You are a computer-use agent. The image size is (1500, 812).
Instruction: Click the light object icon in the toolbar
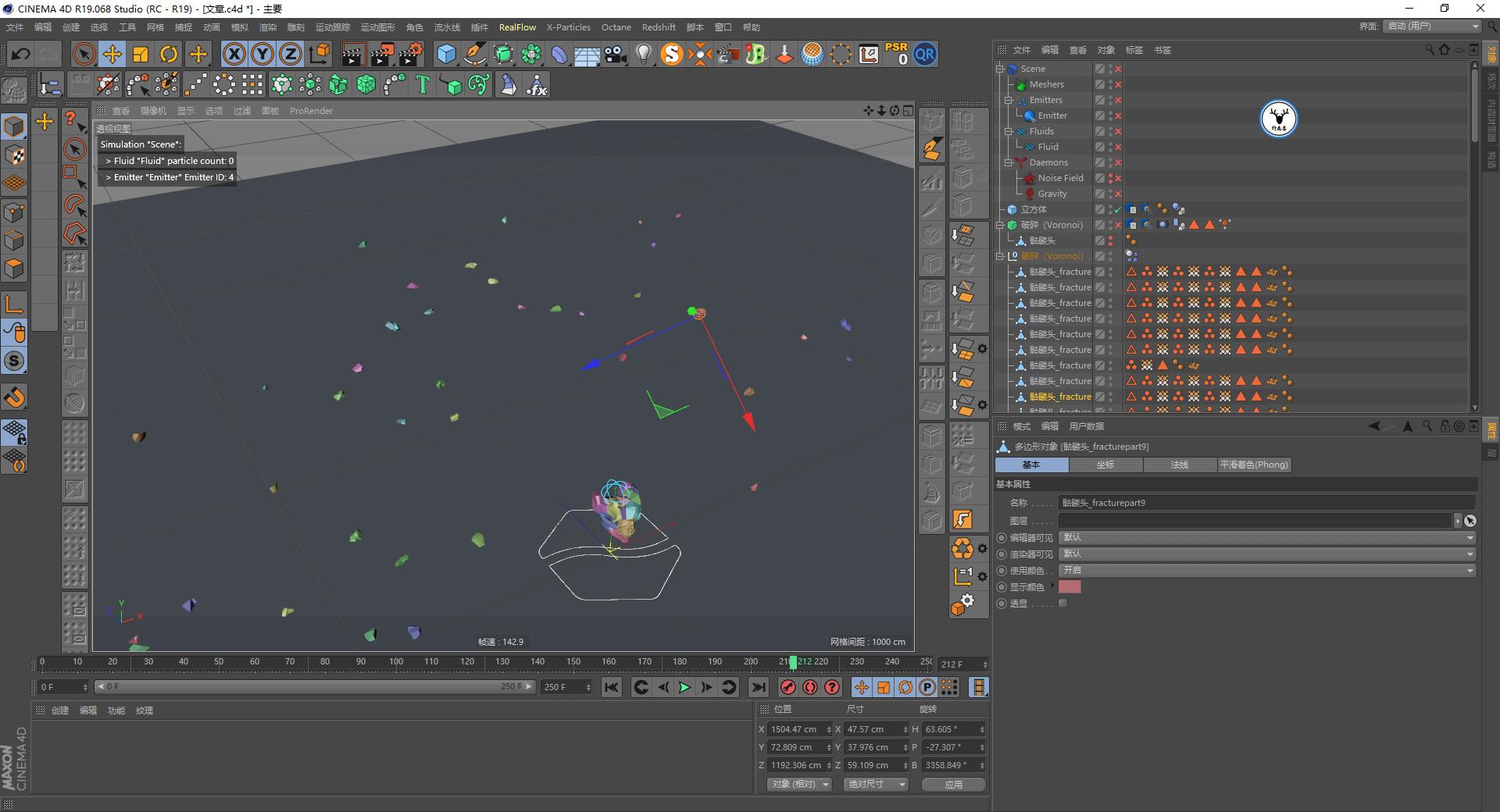pyautogui.click(x=642, y=54)
